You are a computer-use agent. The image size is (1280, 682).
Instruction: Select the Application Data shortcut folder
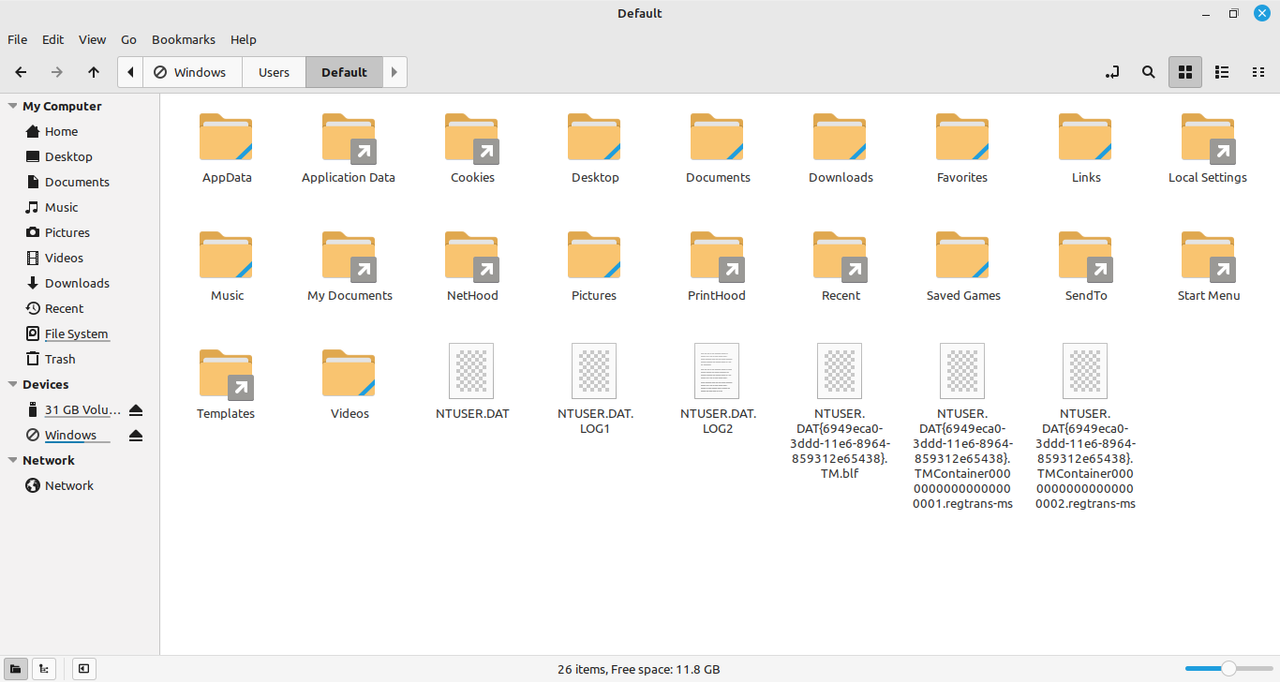tap(348, 137)
